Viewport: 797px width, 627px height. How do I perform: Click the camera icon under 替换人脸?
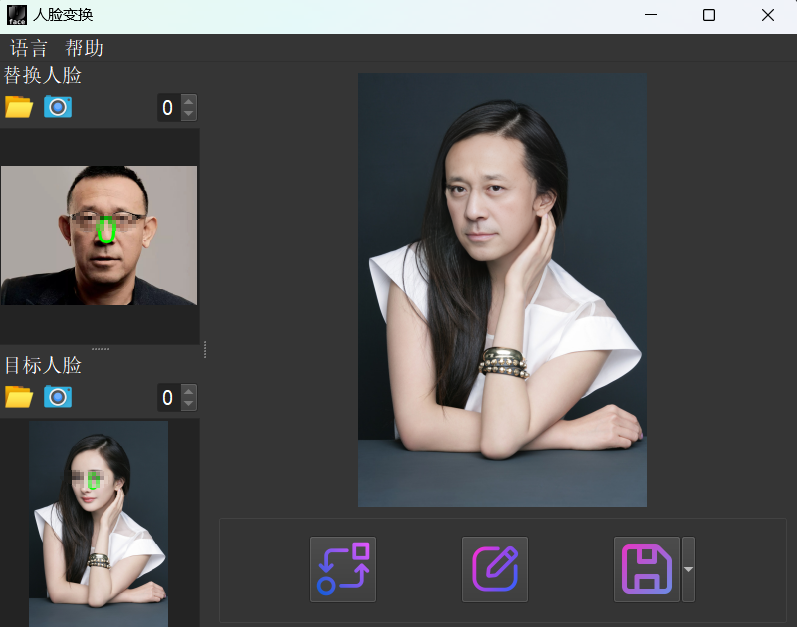pyautogui.click(x=58, y=107)
